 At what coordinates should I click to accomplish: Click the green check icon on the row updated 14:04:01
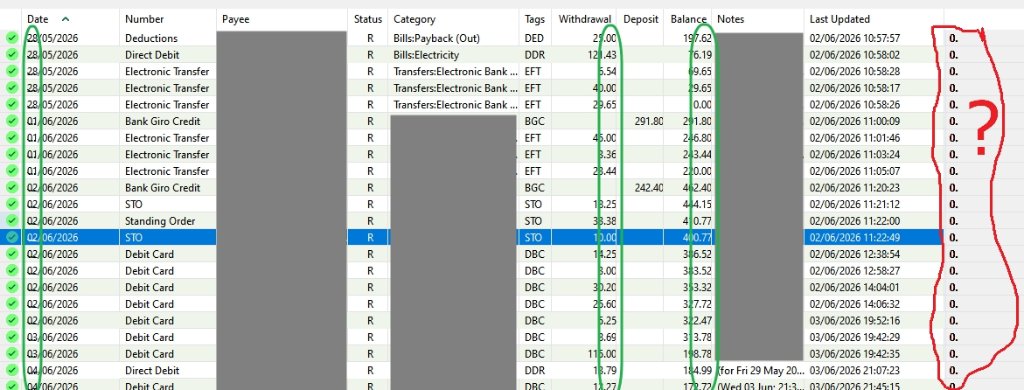pos(12,287)
